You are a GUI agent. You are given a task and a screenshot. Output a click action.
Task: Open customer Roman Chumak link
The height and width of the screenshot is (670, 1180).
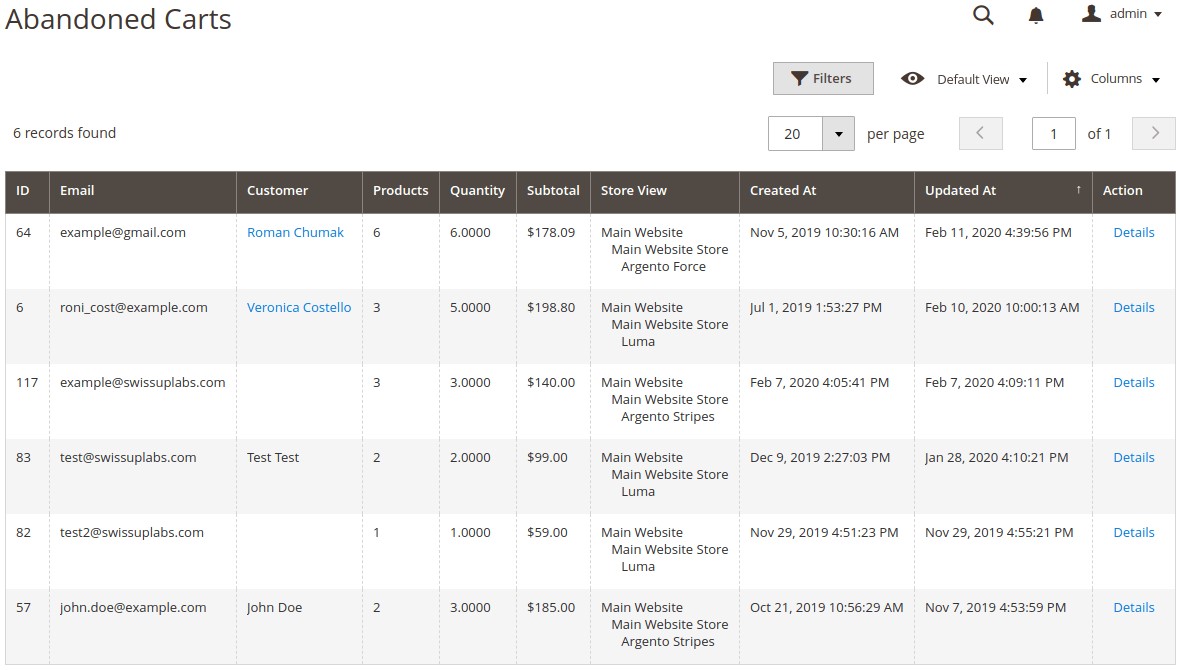(295, 233)
